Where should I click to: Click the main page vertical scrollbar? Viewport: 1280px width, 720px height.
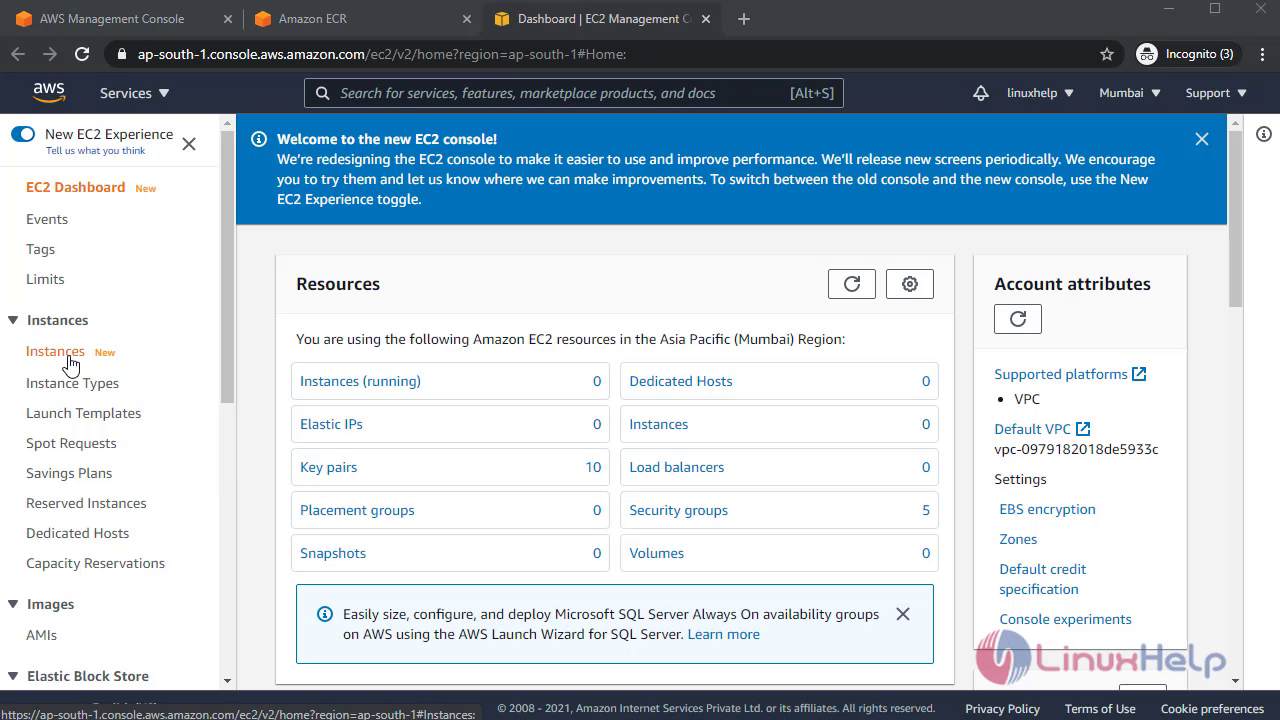(1236, 218)
